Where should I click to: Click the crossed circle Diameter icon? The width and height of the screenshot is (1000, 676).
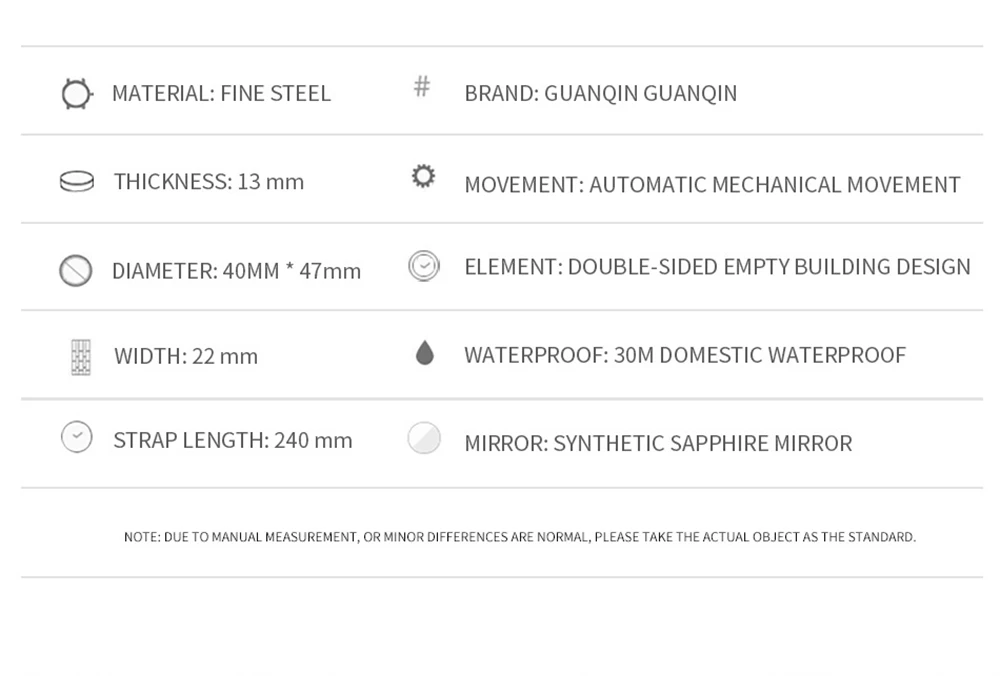coord(76,270)
